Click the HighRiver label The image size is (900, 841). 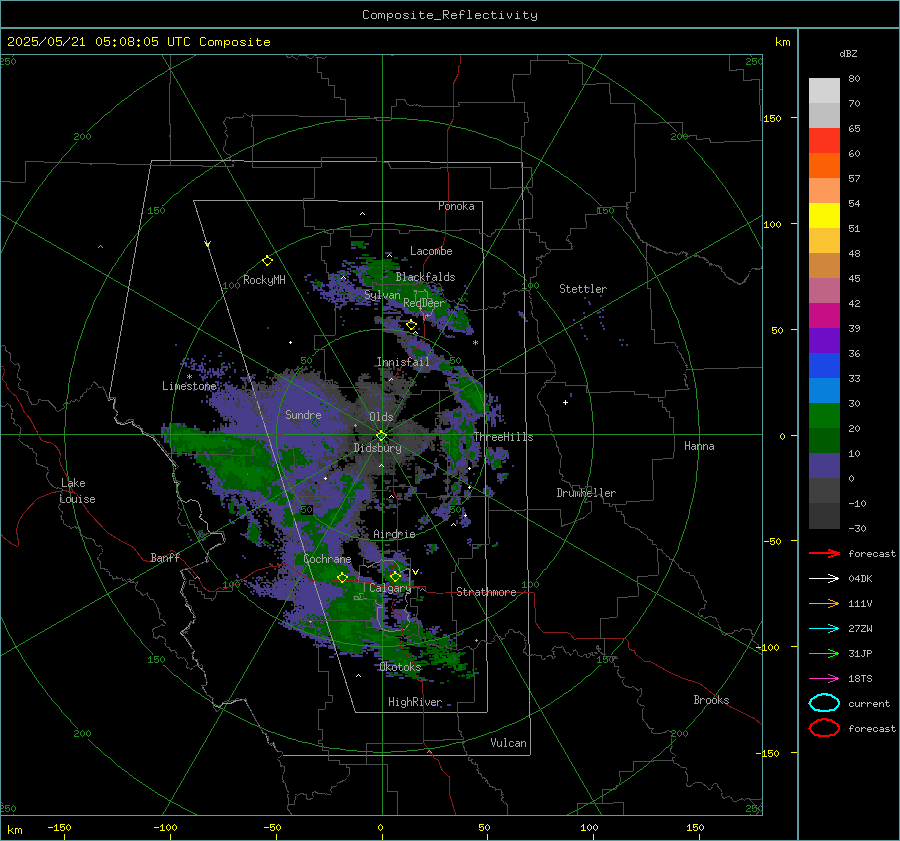[415, 702]
